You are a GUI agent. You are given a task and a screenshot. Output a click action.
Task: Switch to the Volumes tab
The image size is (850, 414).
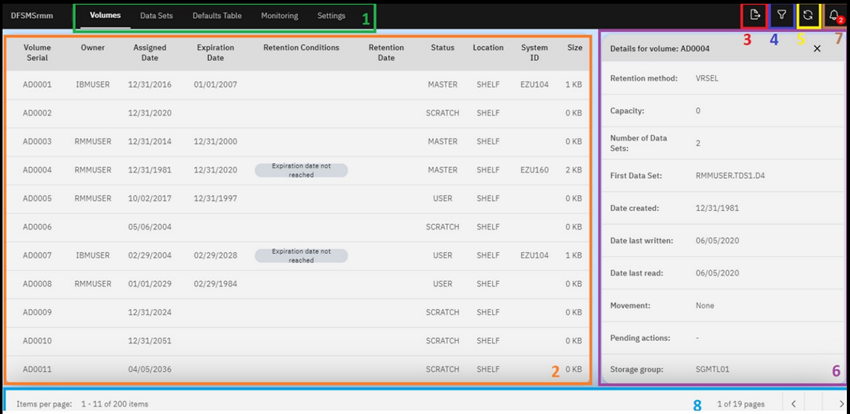coord(105,16)
